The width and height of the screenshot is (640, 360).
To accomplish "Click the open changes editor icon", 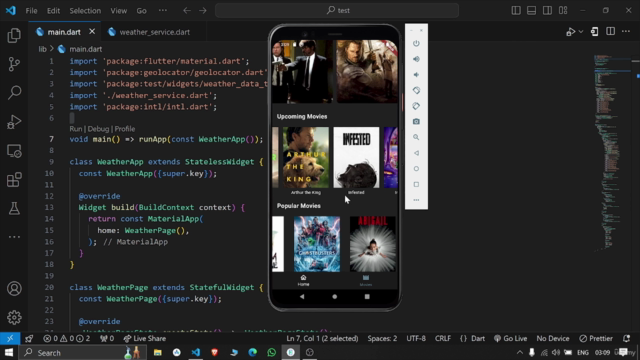I will click(594, 32).
